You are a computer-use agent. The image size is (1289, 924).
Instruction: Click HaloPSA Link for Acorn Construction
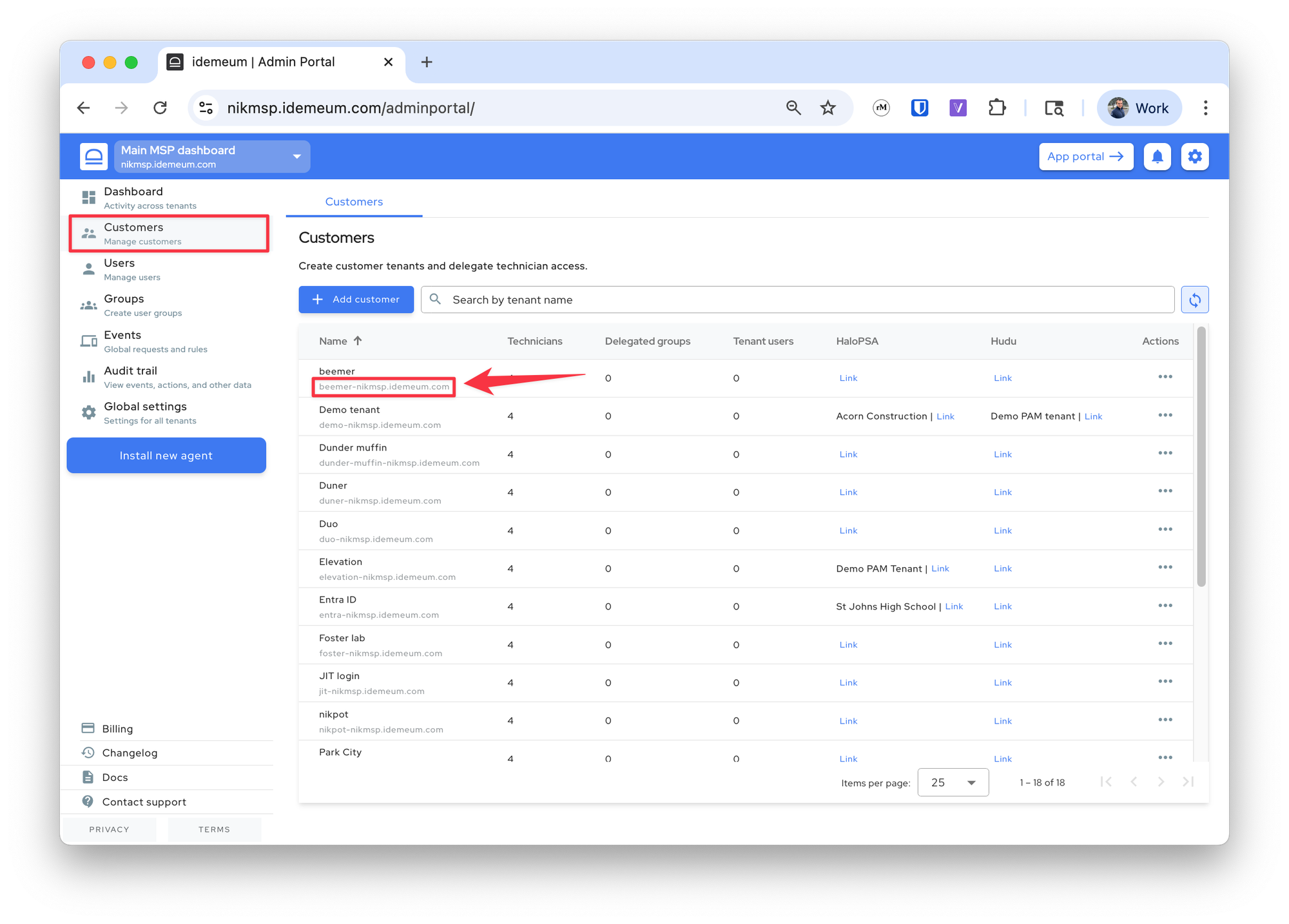tap(945, 416)
